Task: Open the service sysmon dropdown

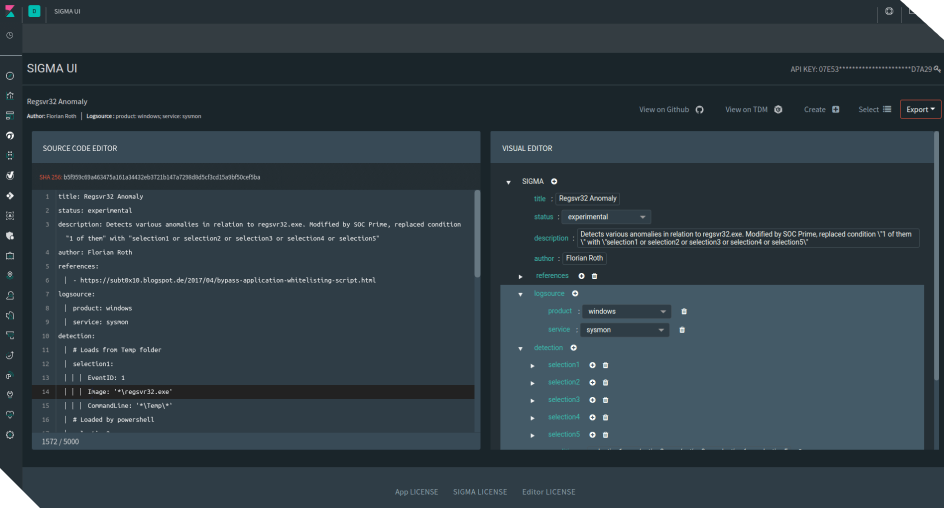Action: (627, 329)
